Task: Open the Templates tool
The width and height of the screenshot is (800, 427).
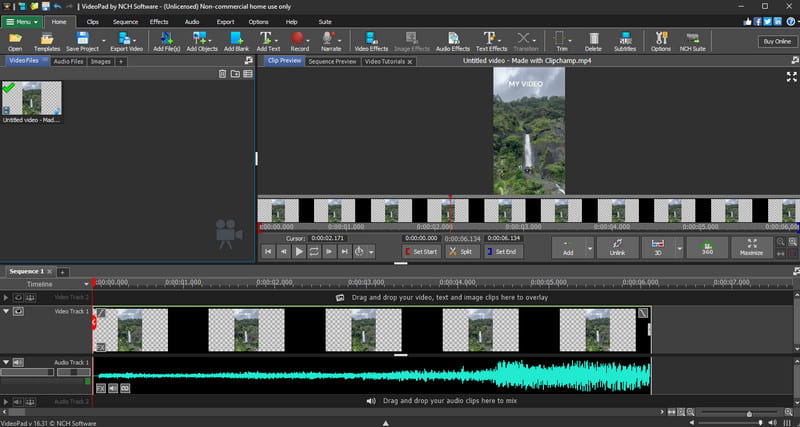Action: tap(47, 42)
